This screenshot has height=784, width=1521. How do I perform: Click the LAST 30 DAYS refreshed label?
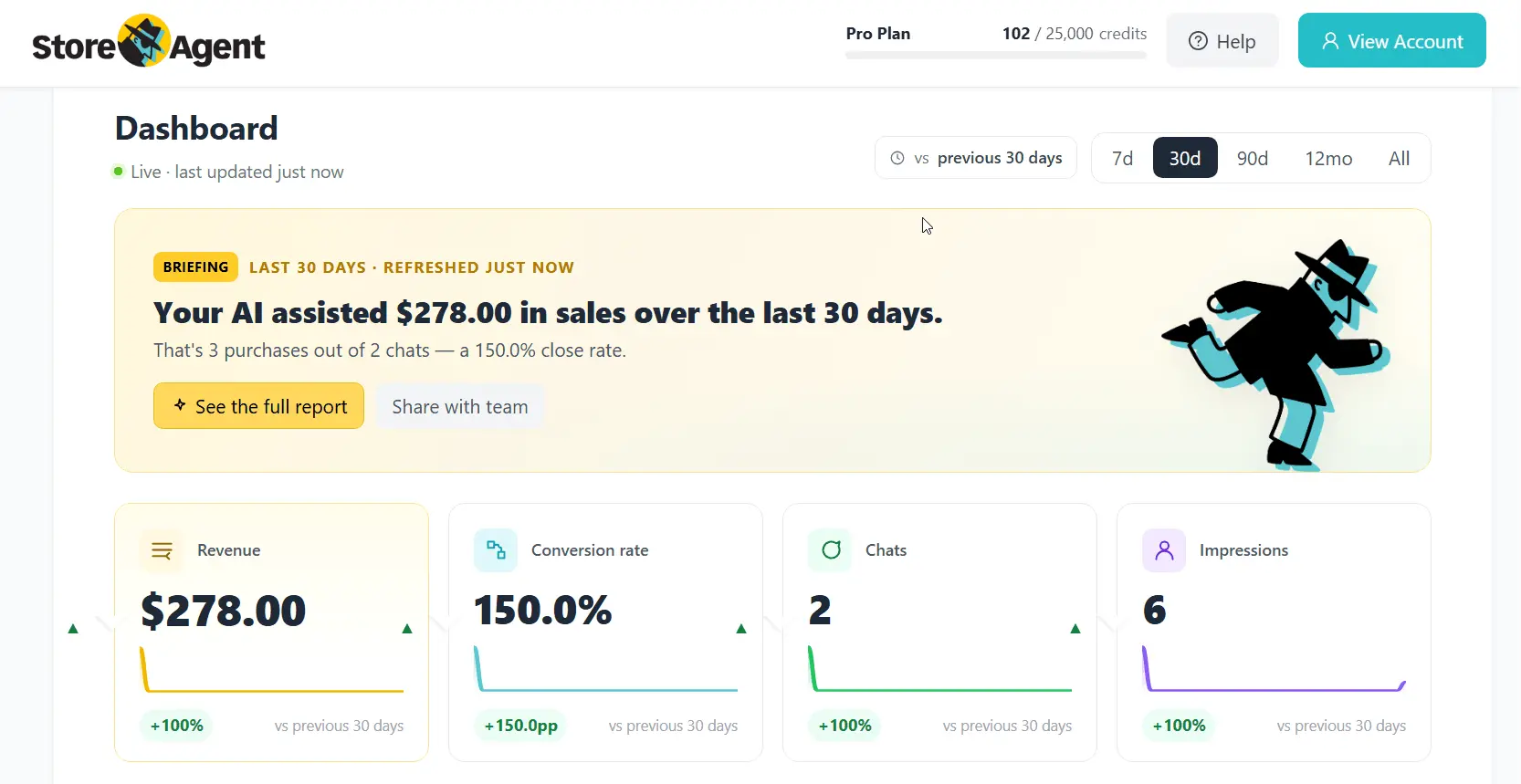(x=412, y=267)
